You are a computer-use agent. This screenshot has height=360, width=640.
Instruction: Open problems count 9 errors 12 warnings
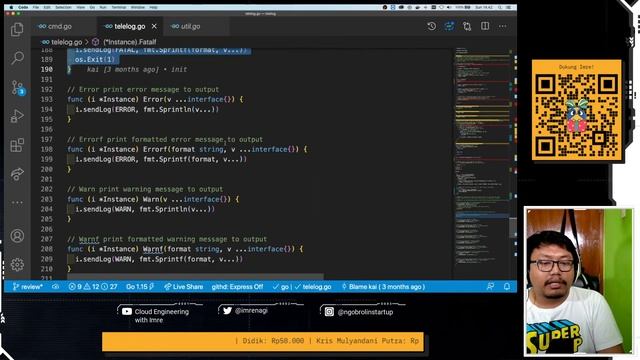pyautogui.click(x=93, y=287)
